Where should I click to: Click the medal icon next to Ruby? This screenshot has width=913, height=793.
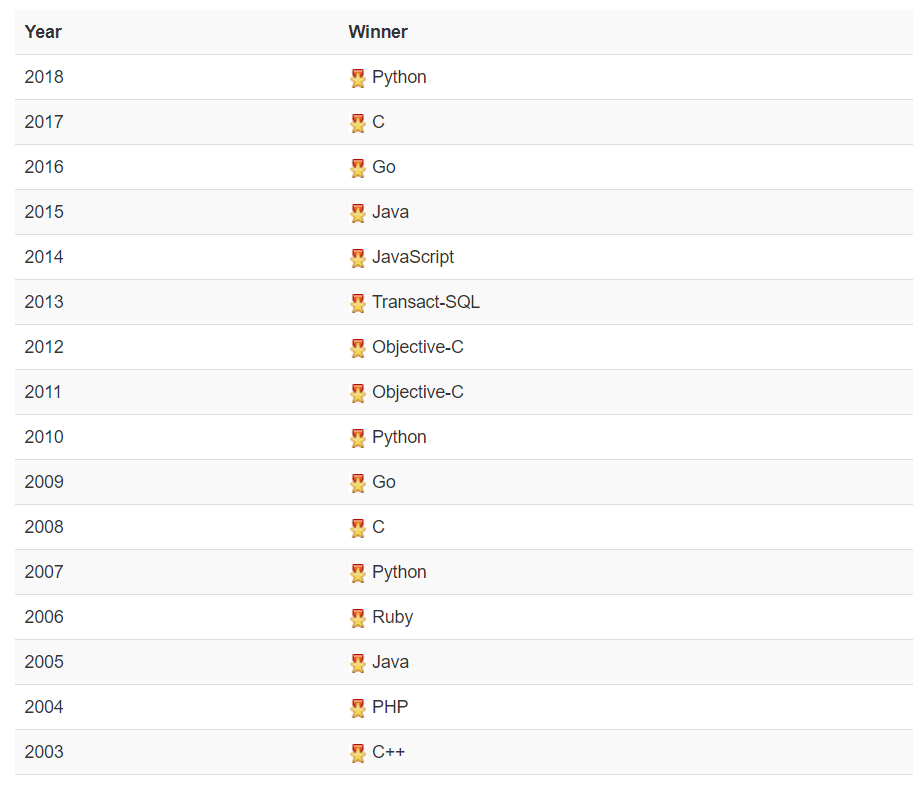(x=358, y=618)
